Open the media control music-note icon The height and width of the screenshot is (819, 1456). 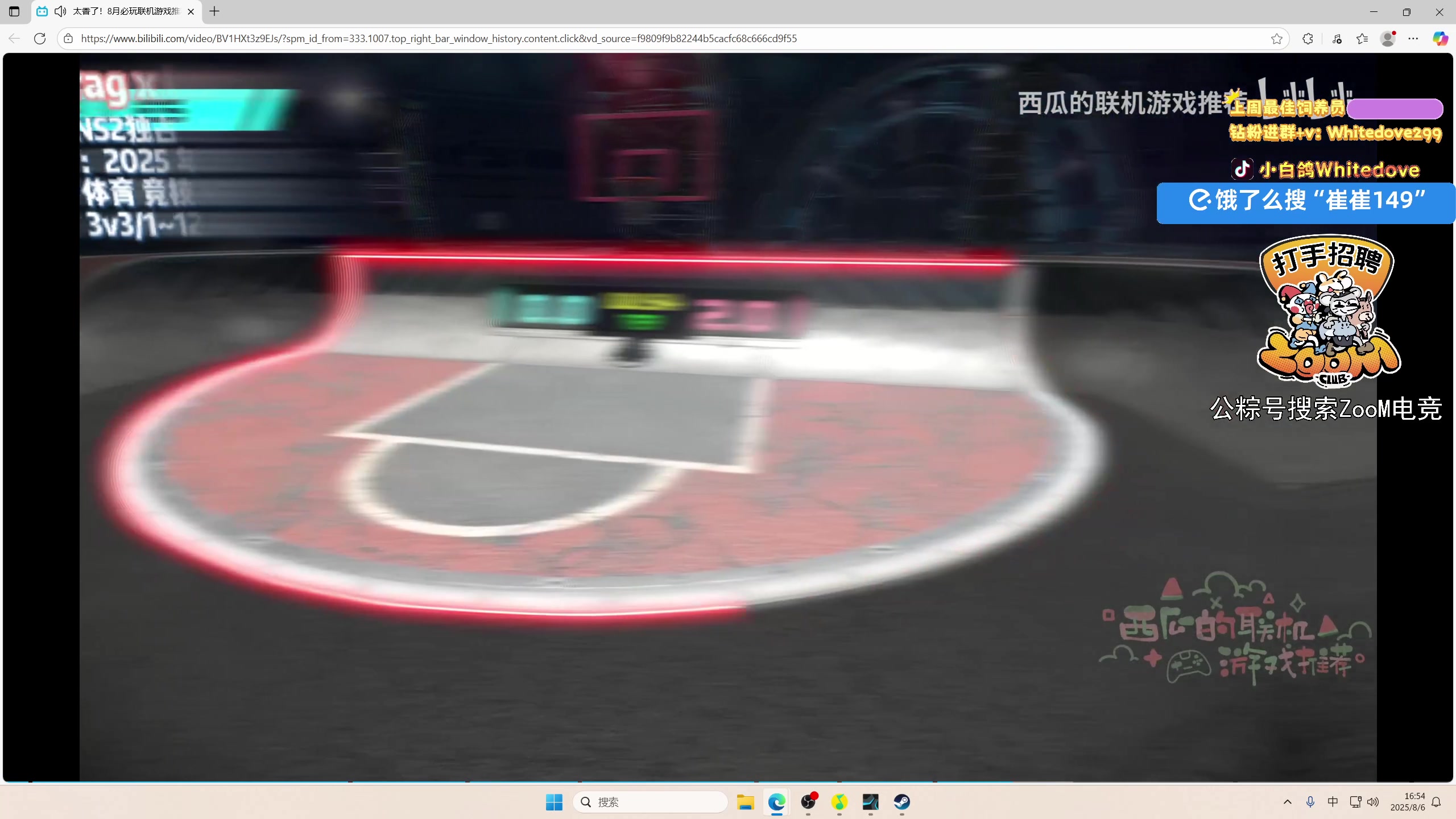(x=1337, y=39)
